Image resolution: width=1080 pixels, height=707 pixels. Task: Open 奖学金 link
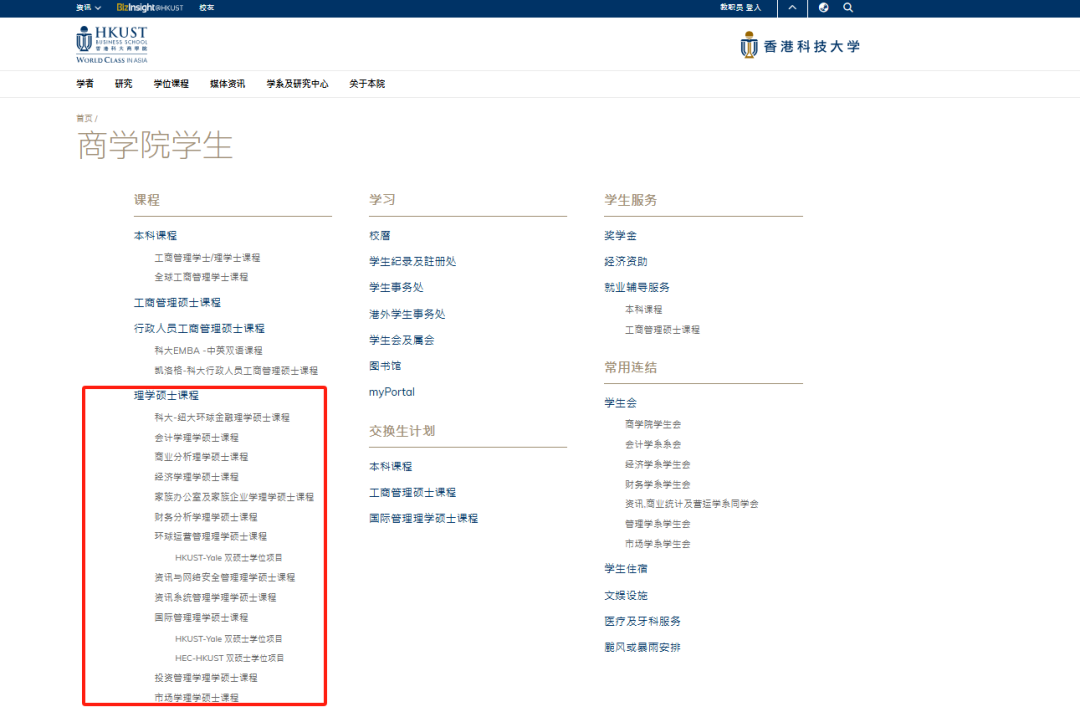point(621,236)
